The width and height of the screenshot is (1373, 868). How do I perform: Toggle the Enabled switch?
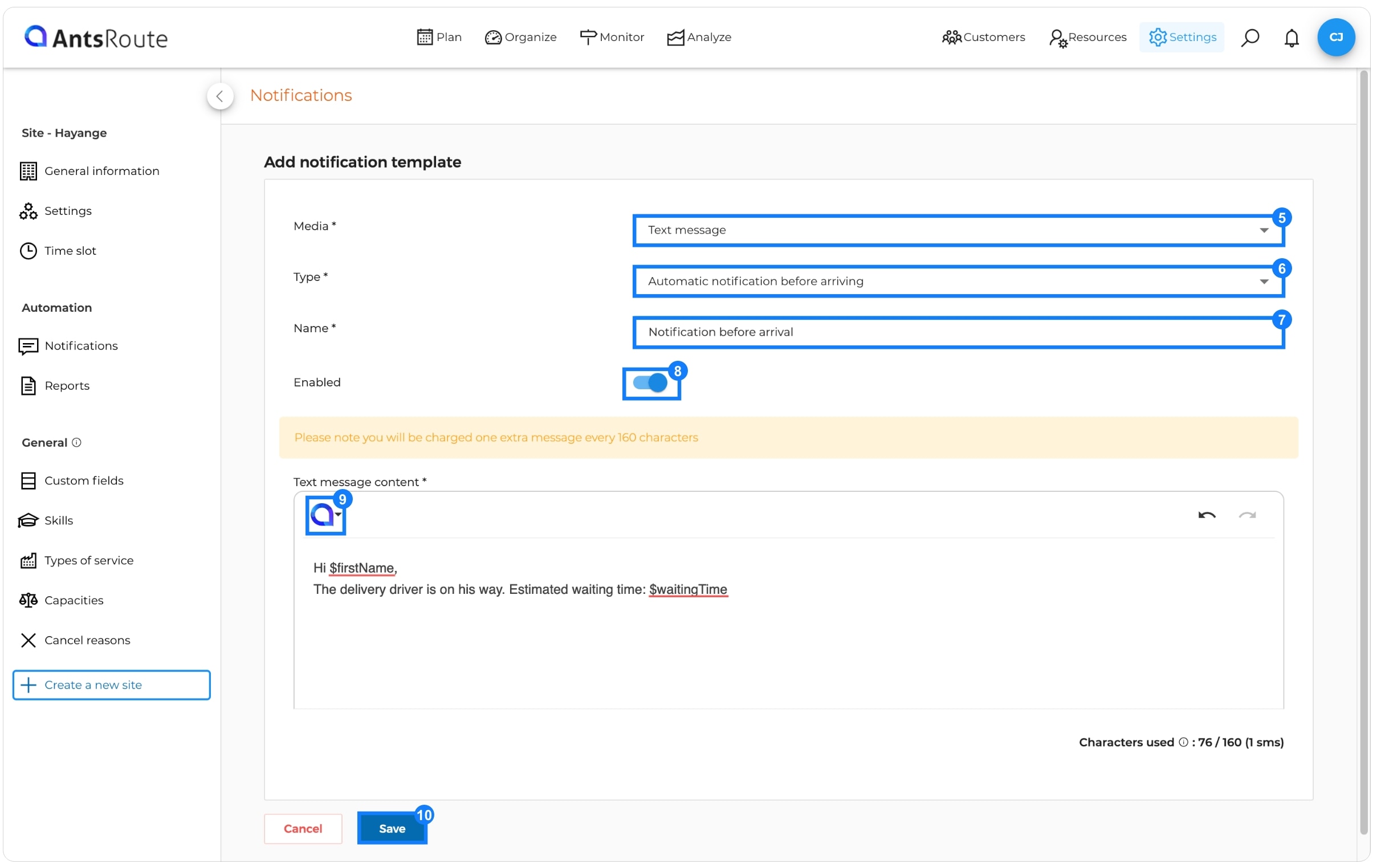click(x=650, y=382)
